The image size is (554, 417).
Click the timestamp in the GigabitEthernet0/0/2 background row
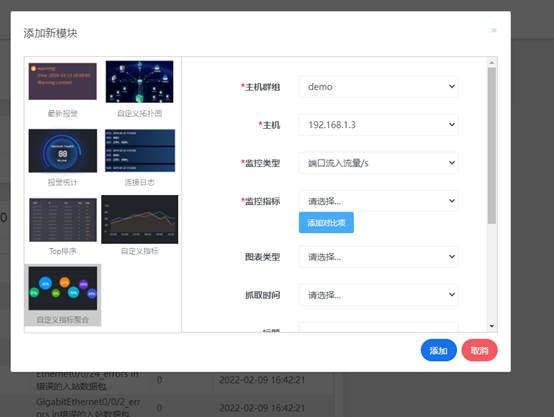262,408
